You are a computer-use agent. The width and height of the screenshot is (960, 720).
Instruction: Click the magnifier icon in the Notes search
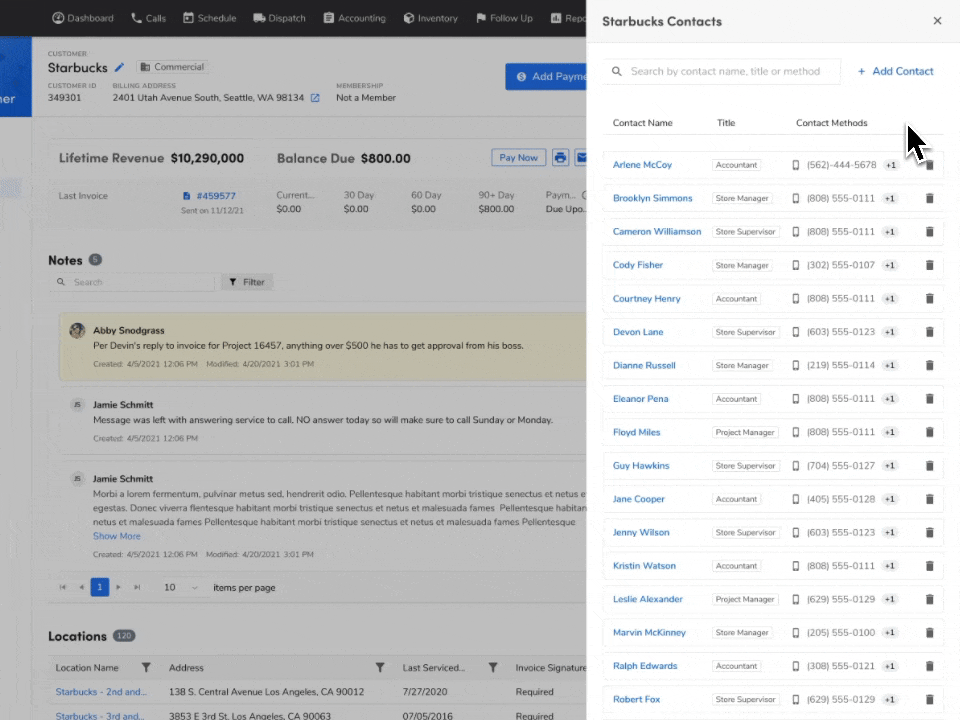coord(62,282)
